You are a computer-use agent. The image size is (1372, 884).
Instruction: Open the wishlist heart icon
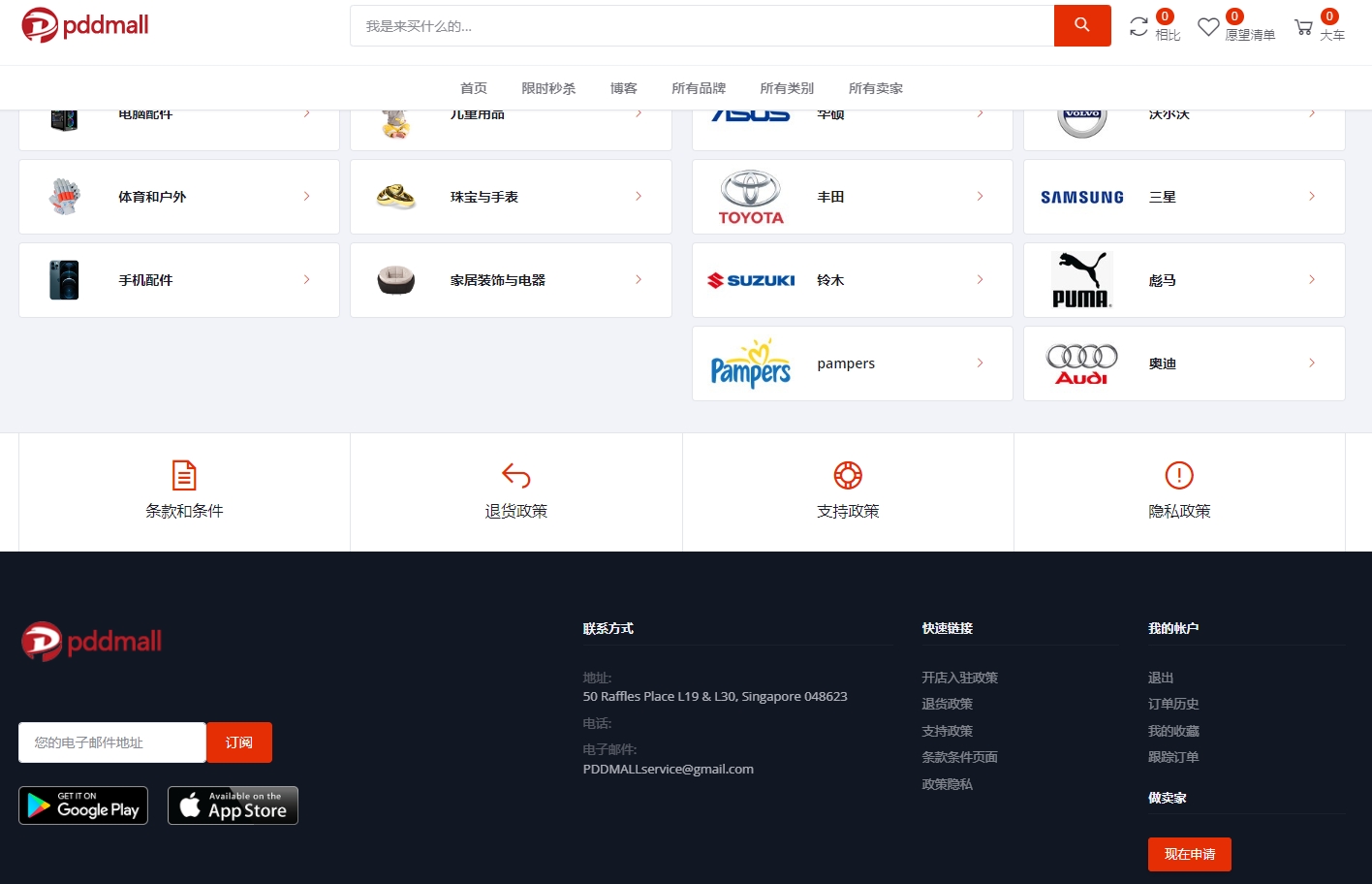click(1208, 27)
